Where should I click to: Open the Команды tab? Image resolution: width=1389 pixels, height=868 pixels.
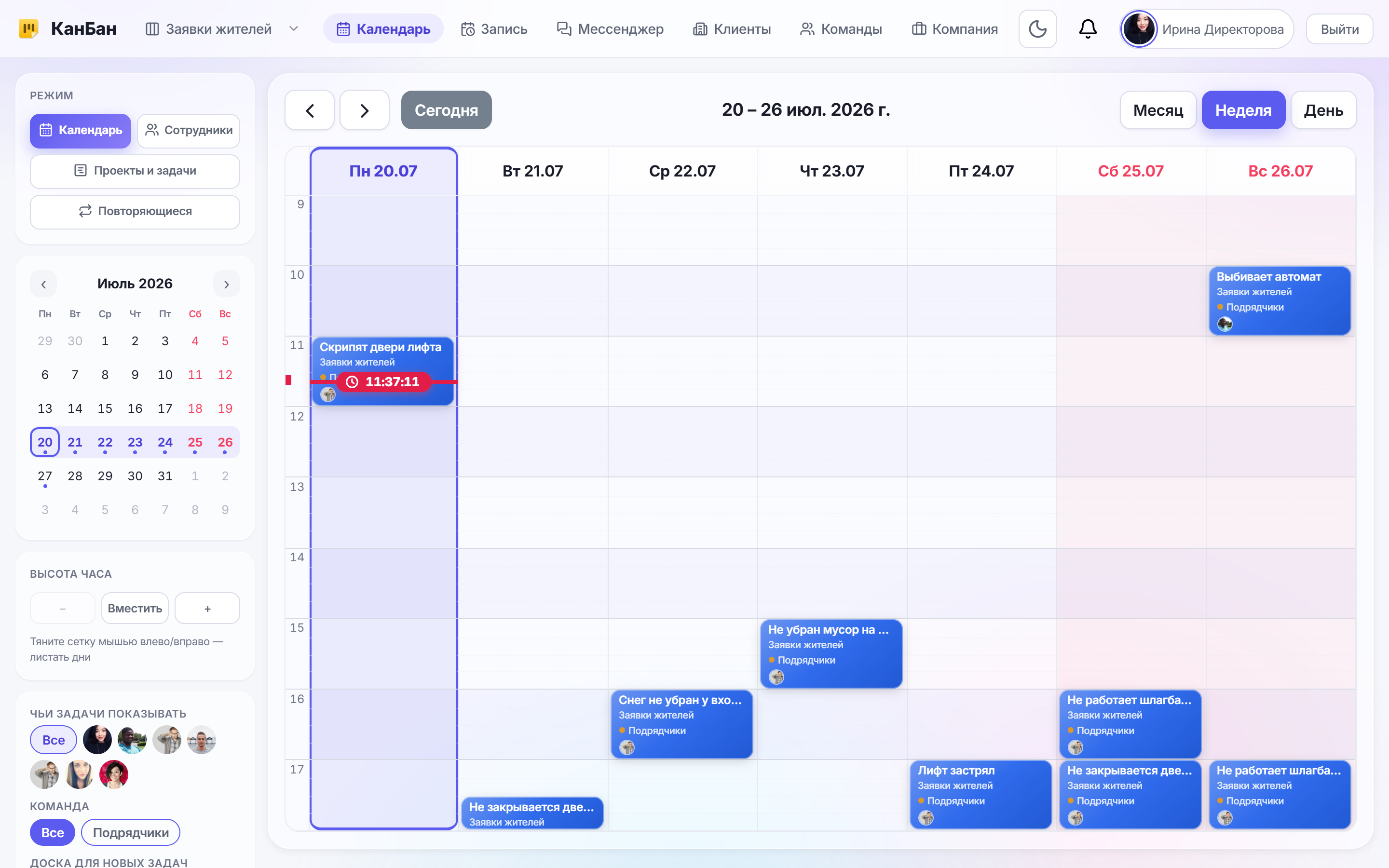(841, 29)
